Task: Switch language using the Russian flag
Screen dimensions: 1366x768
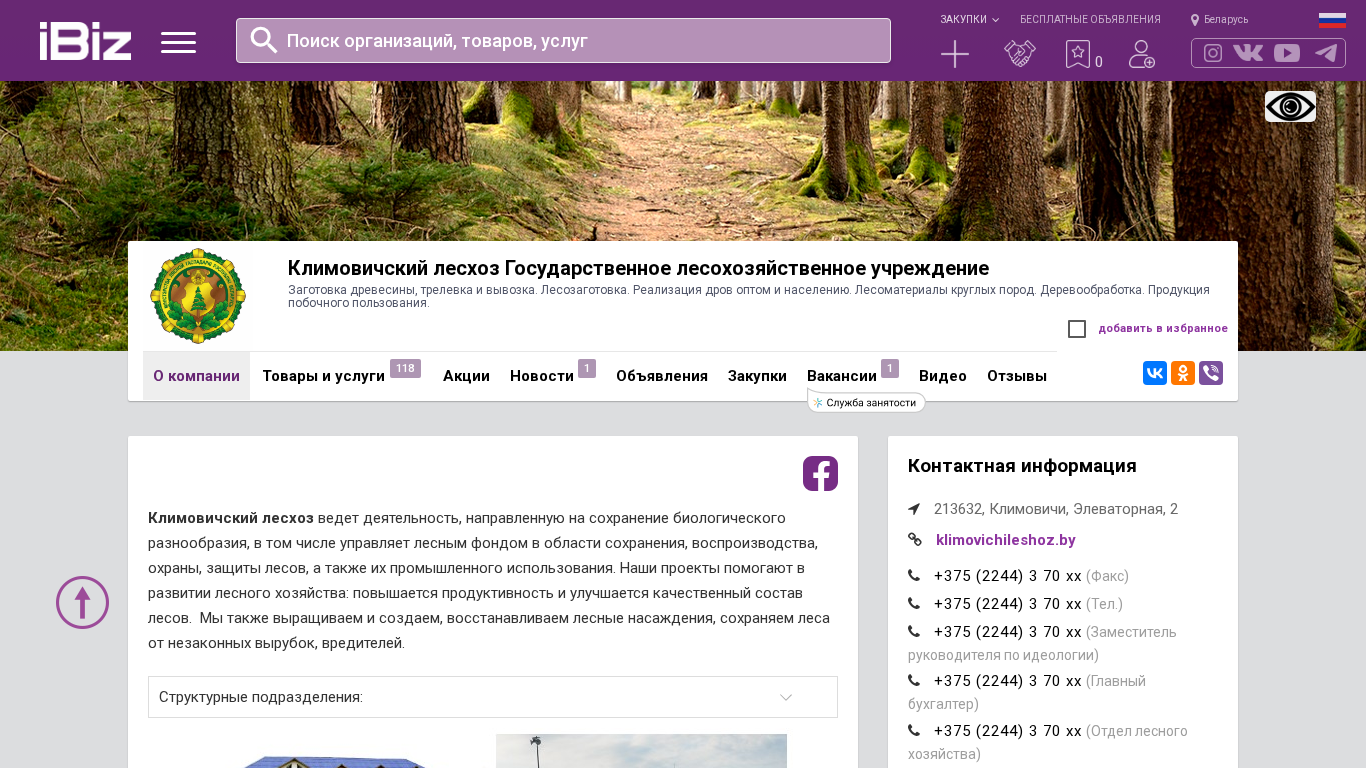Action: [x=1332, y=20]
